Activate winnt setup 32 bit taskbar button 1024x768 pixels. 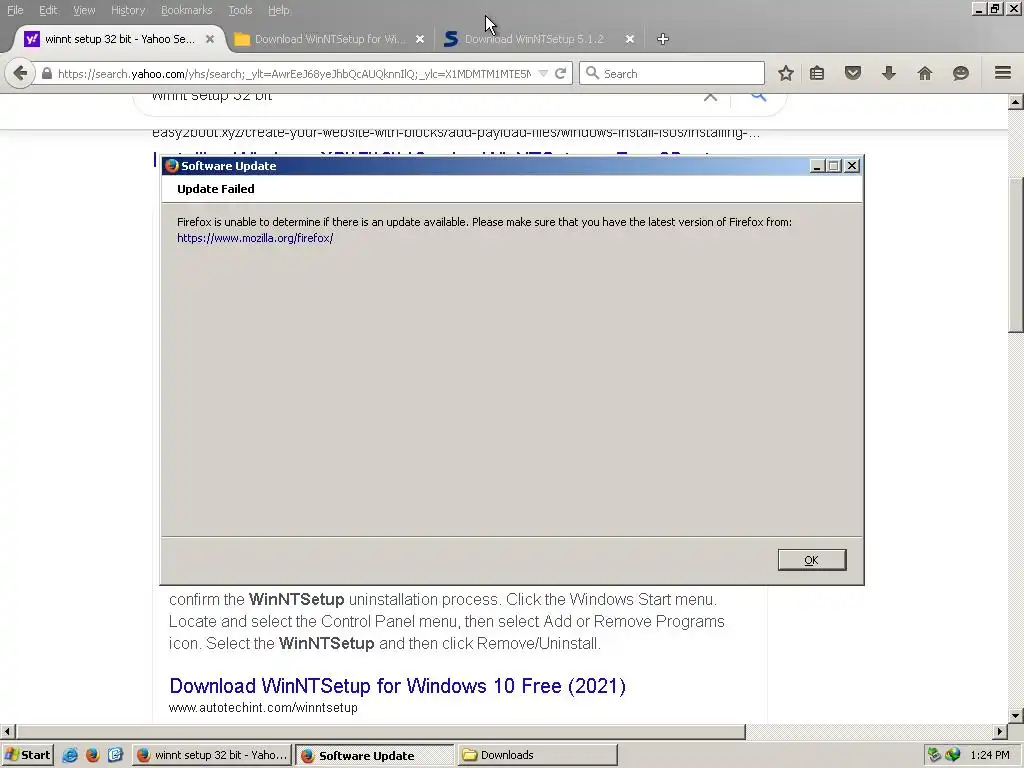212,755
